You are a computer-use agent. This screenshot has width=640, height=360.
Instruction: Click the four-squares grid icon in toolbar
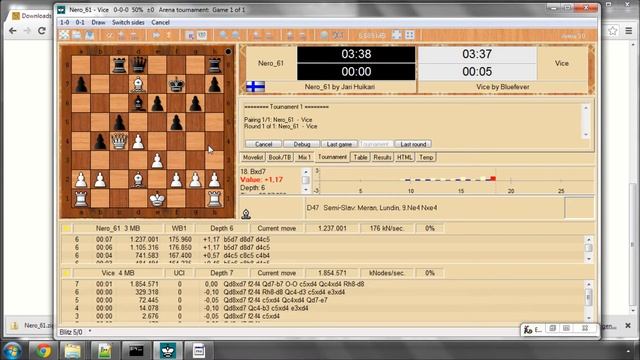(410, 35)
